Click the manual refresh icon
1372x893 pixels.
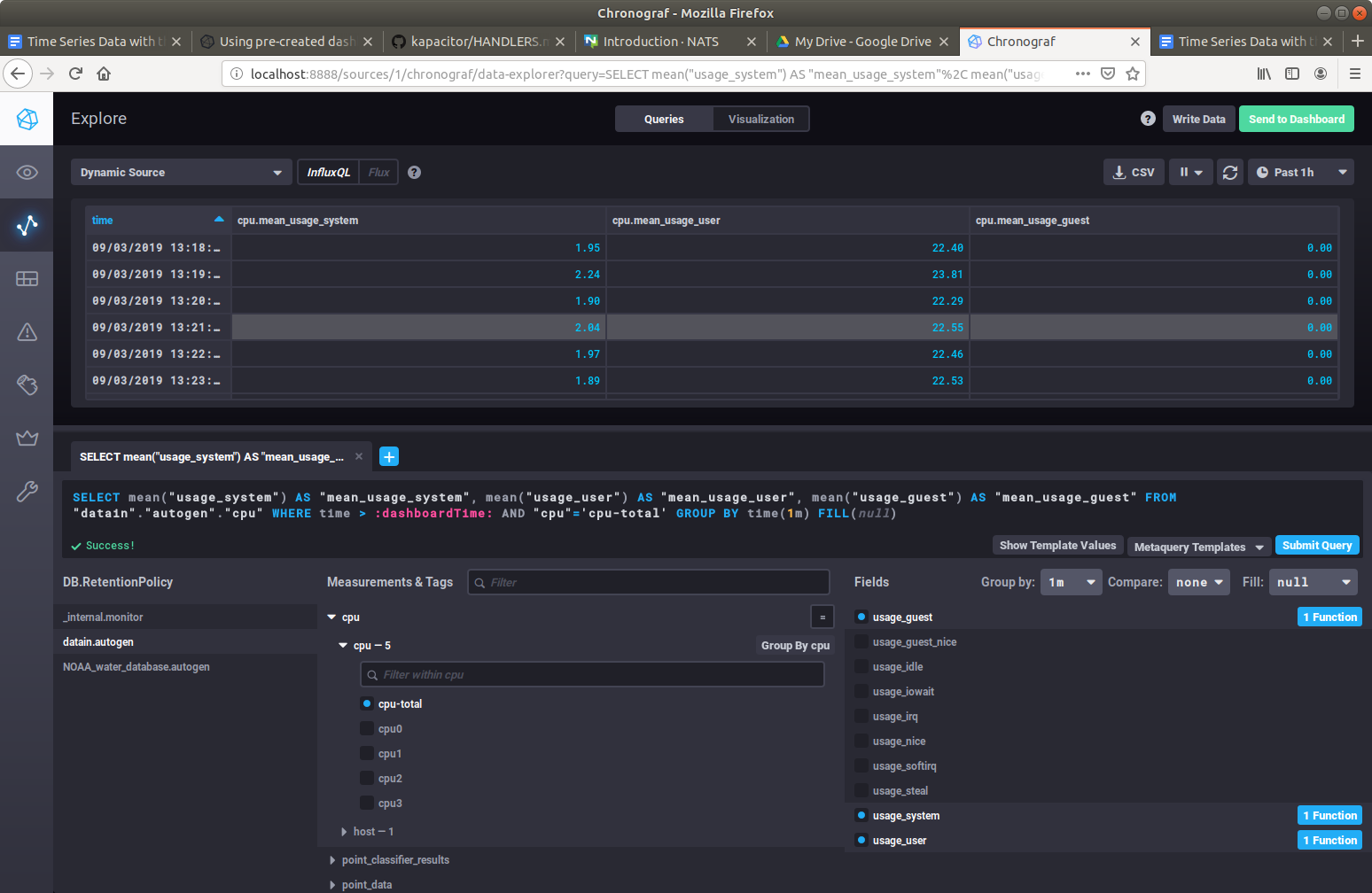(x=1230, y=173)
